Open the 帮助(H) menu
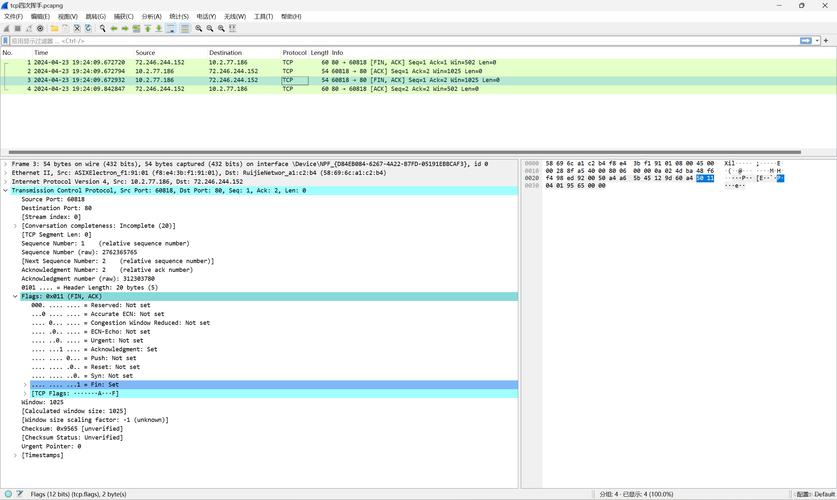Screen dimensions: 837x500 click(291, 17)
